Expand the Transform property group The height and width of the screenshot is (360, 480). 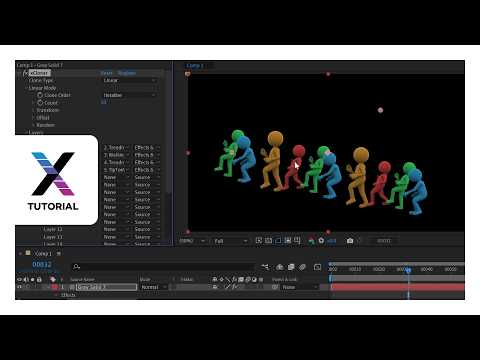[34, 110]
